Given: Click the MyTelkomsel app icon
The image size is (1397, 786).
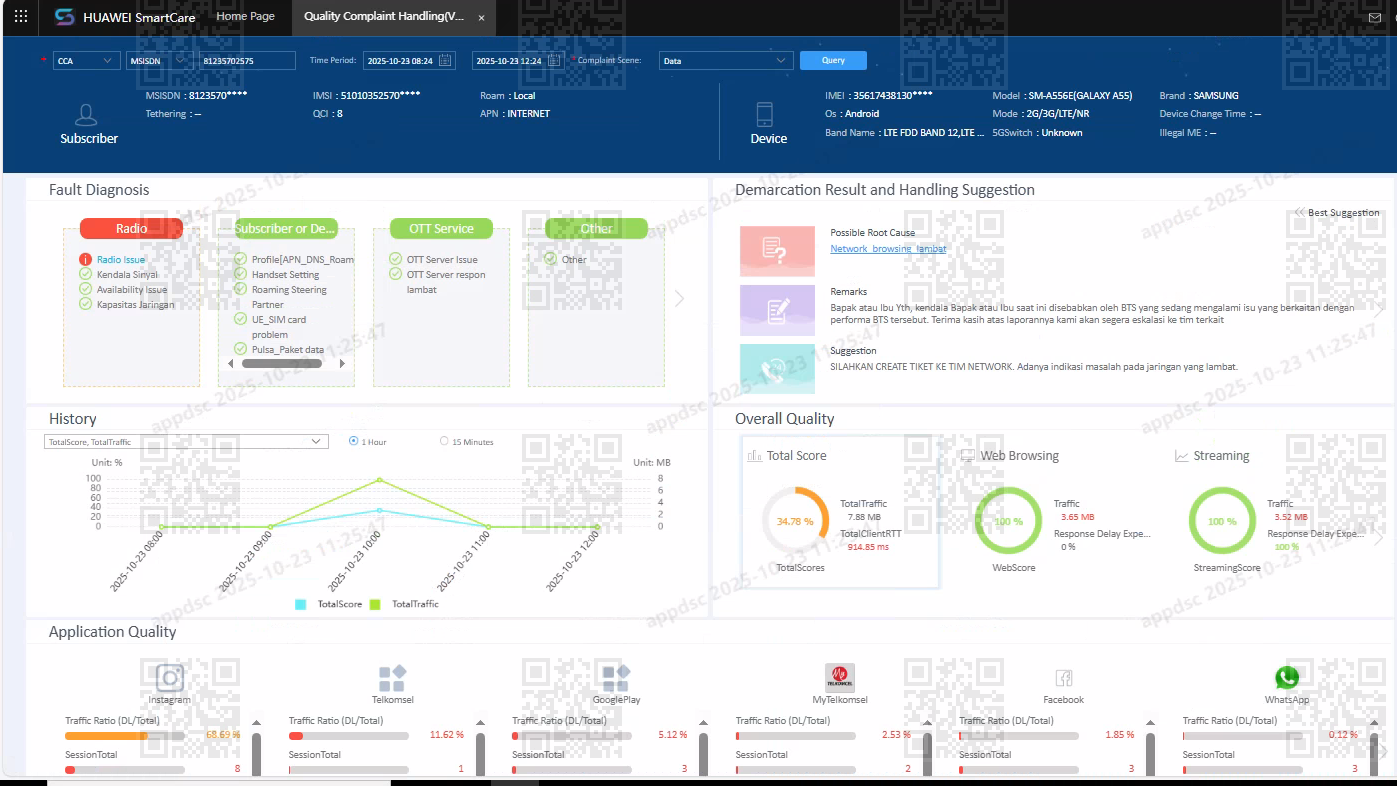Looking at the screenshot, I should coord(840,678).
